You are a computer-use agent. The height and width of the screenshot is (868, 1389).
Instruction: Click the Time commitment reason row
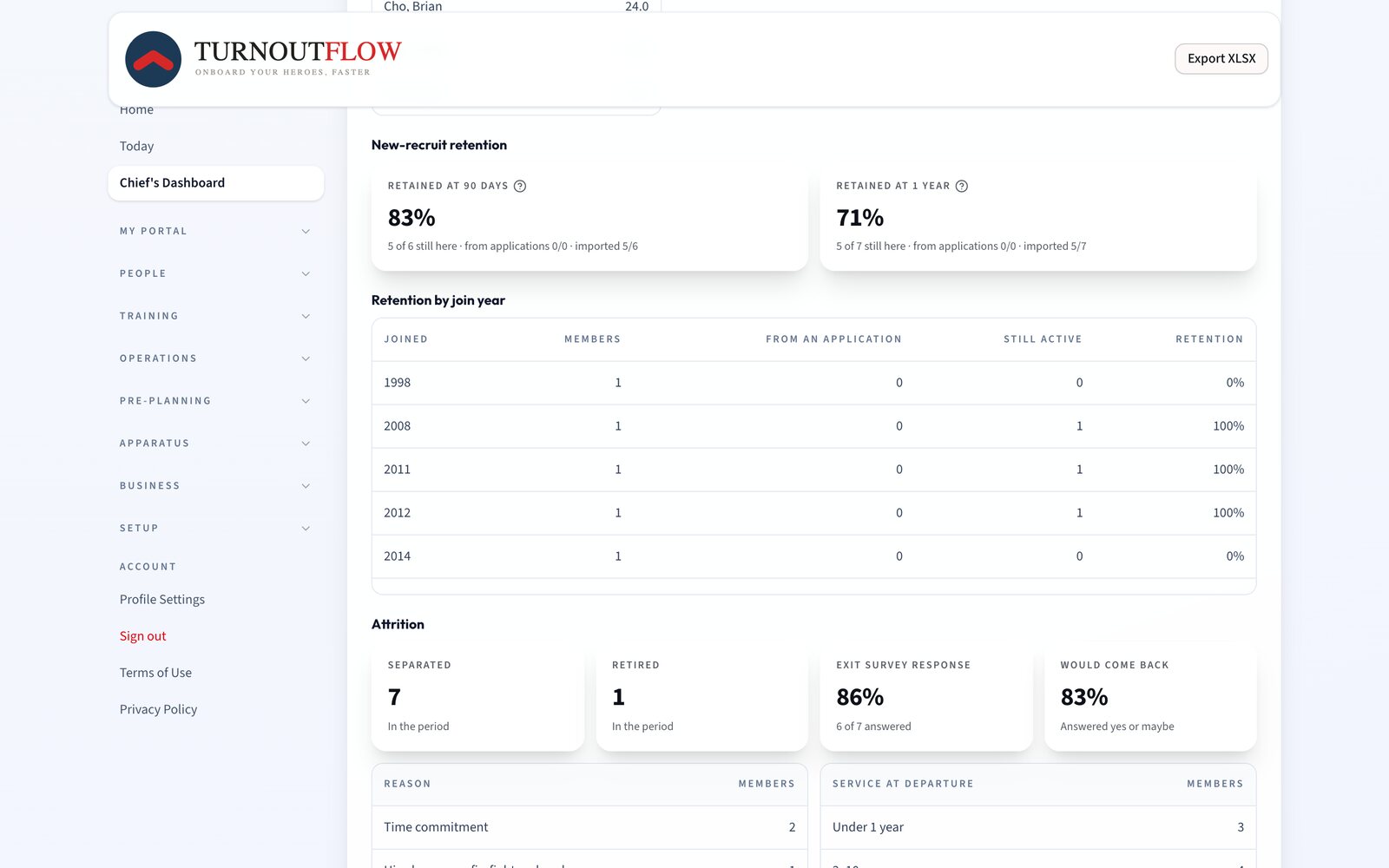pyautogui.click(x=589, y=827)
